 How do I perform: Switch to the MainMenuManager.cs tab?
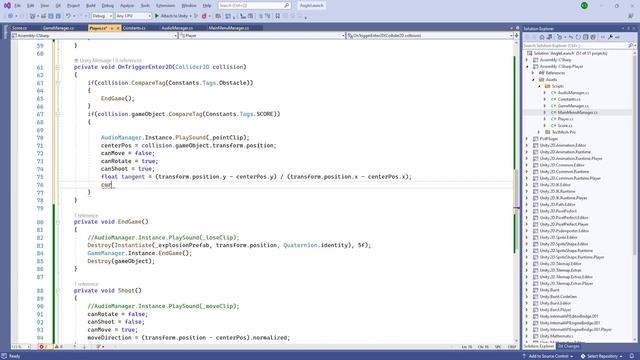pos(229,28)
